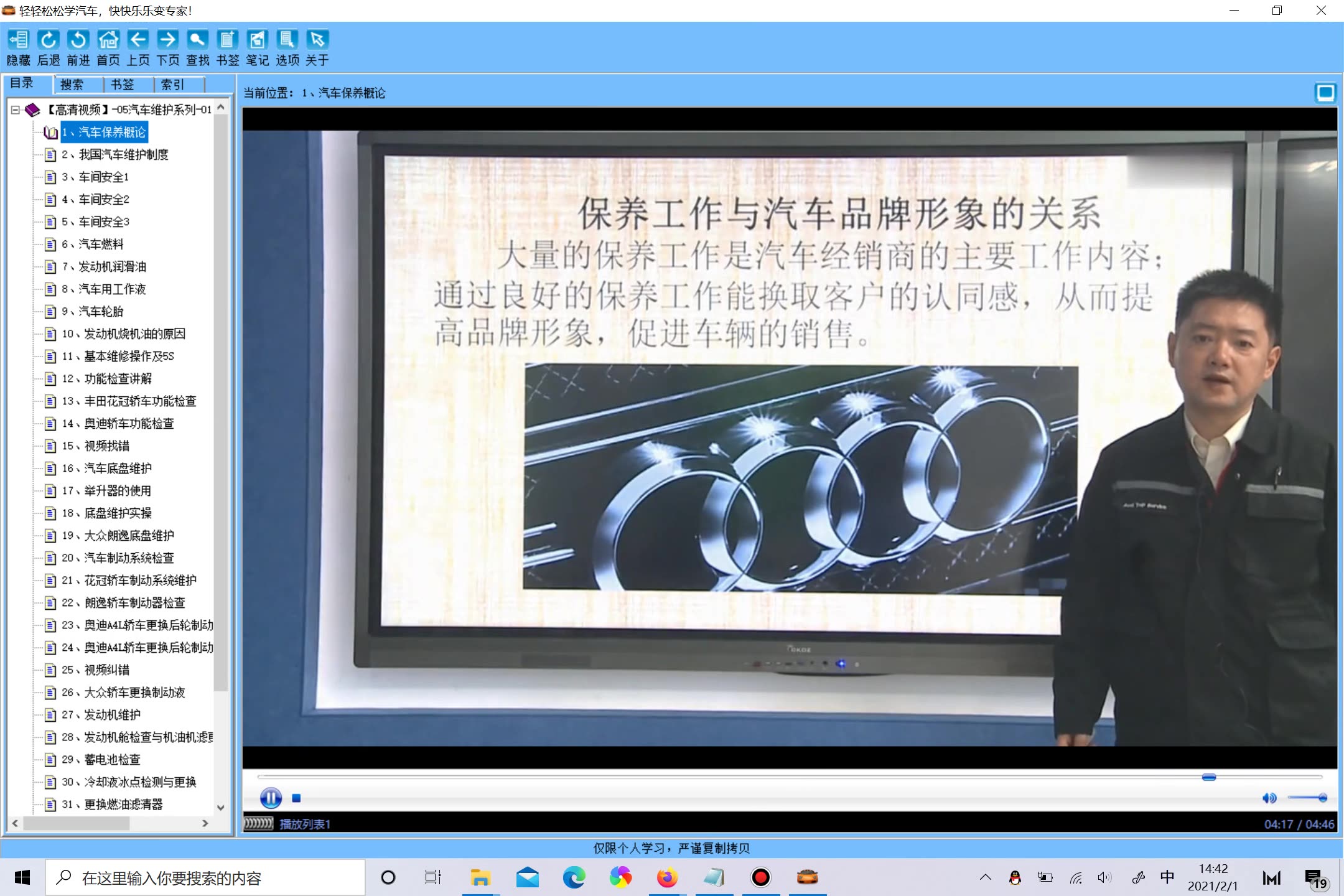The image size is (1344, 896).
Task: Show hidden system tray icons chevron
Action: point(985,878)
